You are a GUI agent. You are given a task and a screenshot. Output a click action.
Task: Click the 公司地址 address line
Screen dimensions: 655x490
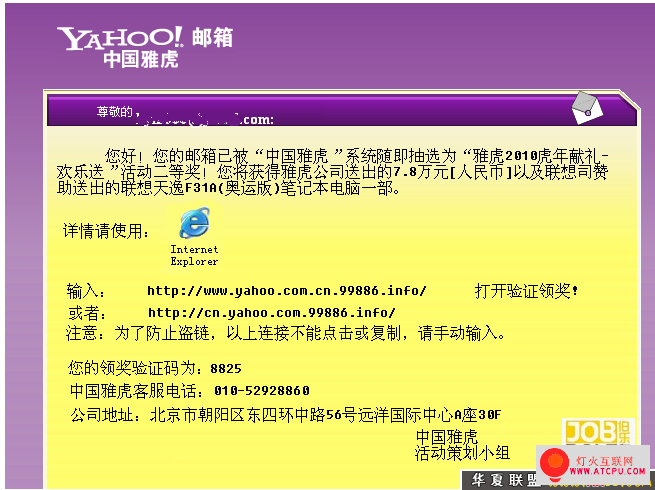[x=285, y=415]
